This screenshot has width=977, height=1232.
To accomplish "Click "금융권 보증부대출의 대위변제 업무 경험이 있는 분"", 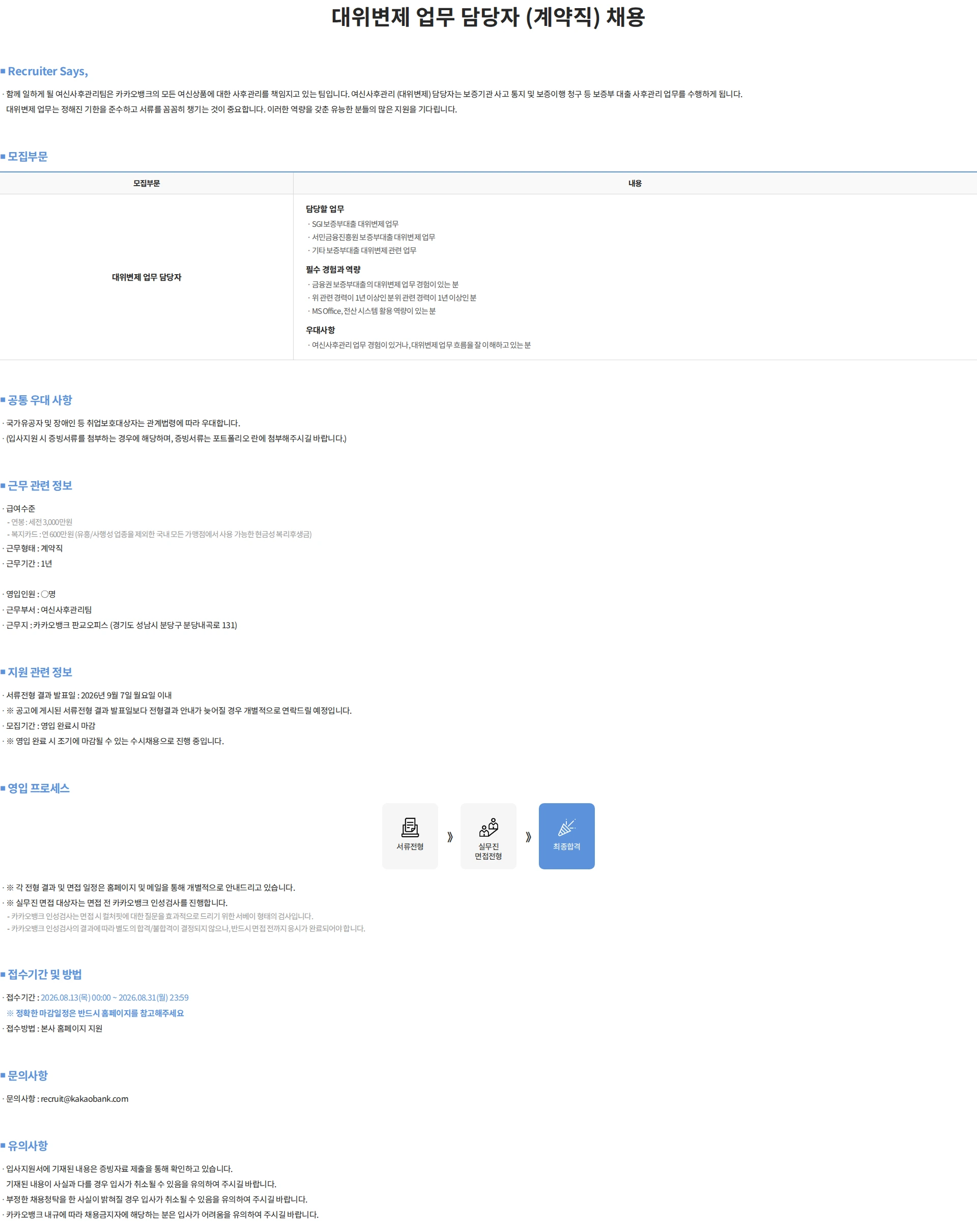I will [385, 284].
